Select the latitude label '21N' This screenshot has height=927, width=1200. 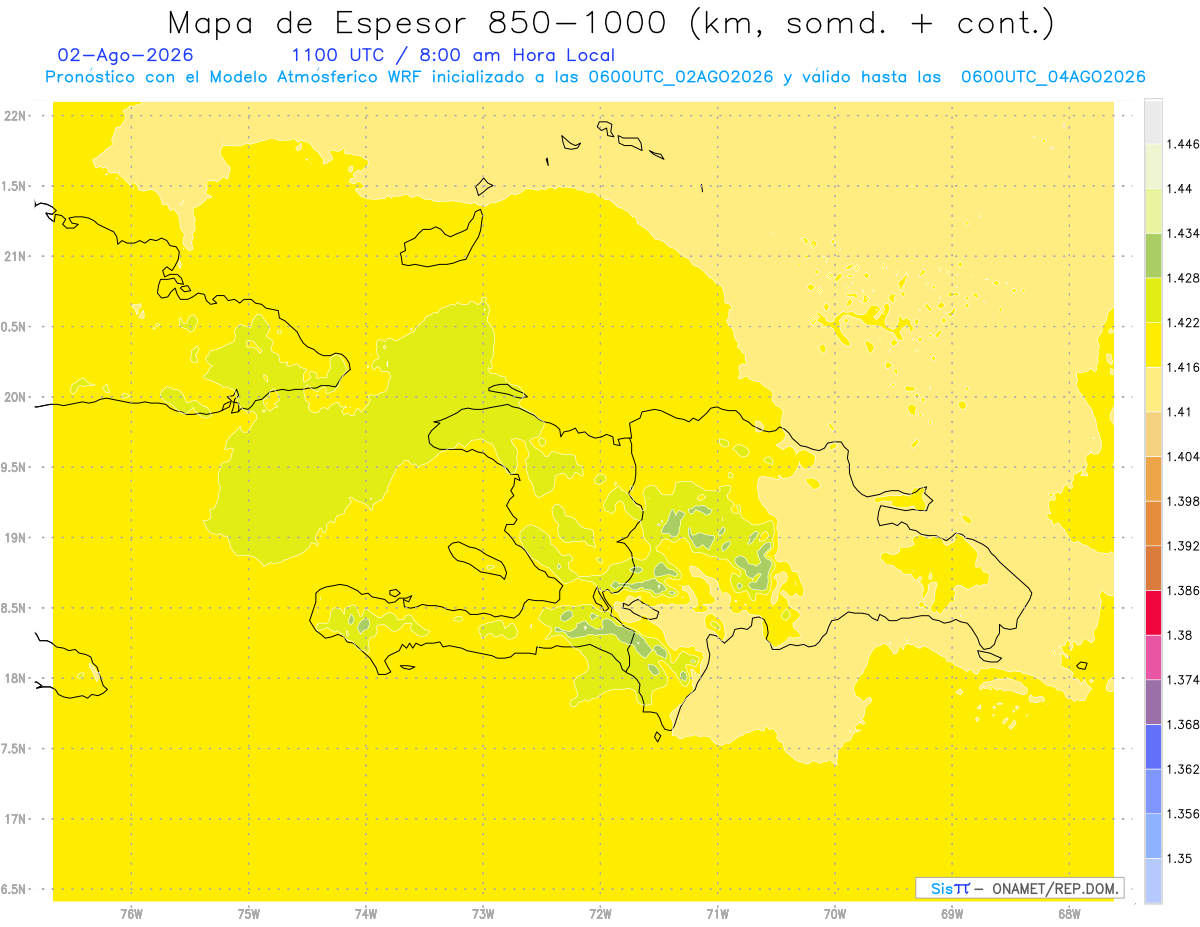pos(15,257)
